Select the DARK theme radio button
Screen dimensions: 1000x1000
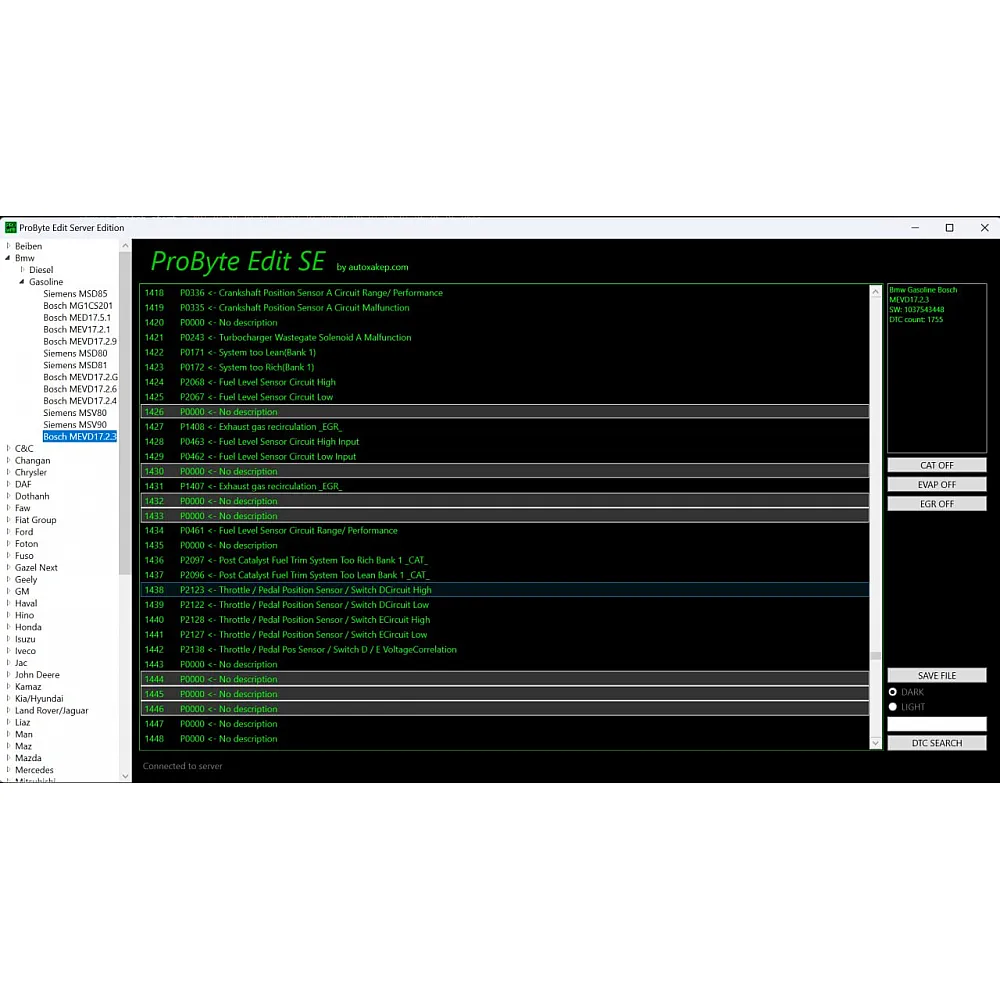coord(893,692)
